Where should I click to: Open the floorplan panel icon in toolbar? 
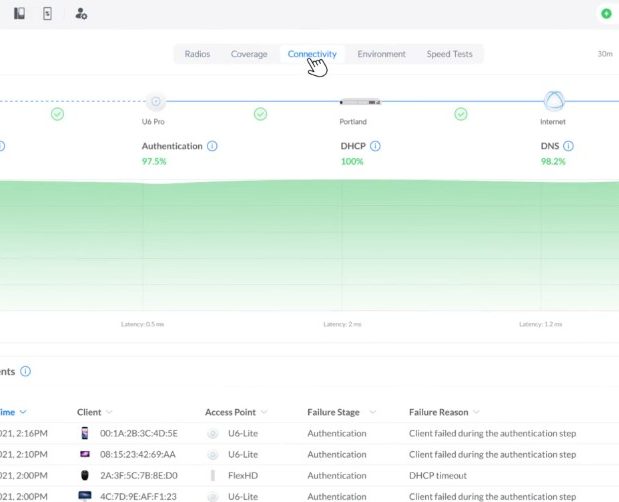tap(18, 14)
